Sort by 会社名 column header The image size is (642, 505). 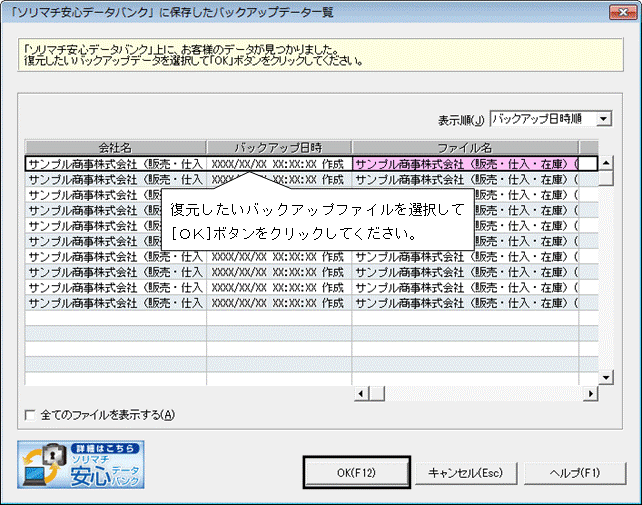115,147
